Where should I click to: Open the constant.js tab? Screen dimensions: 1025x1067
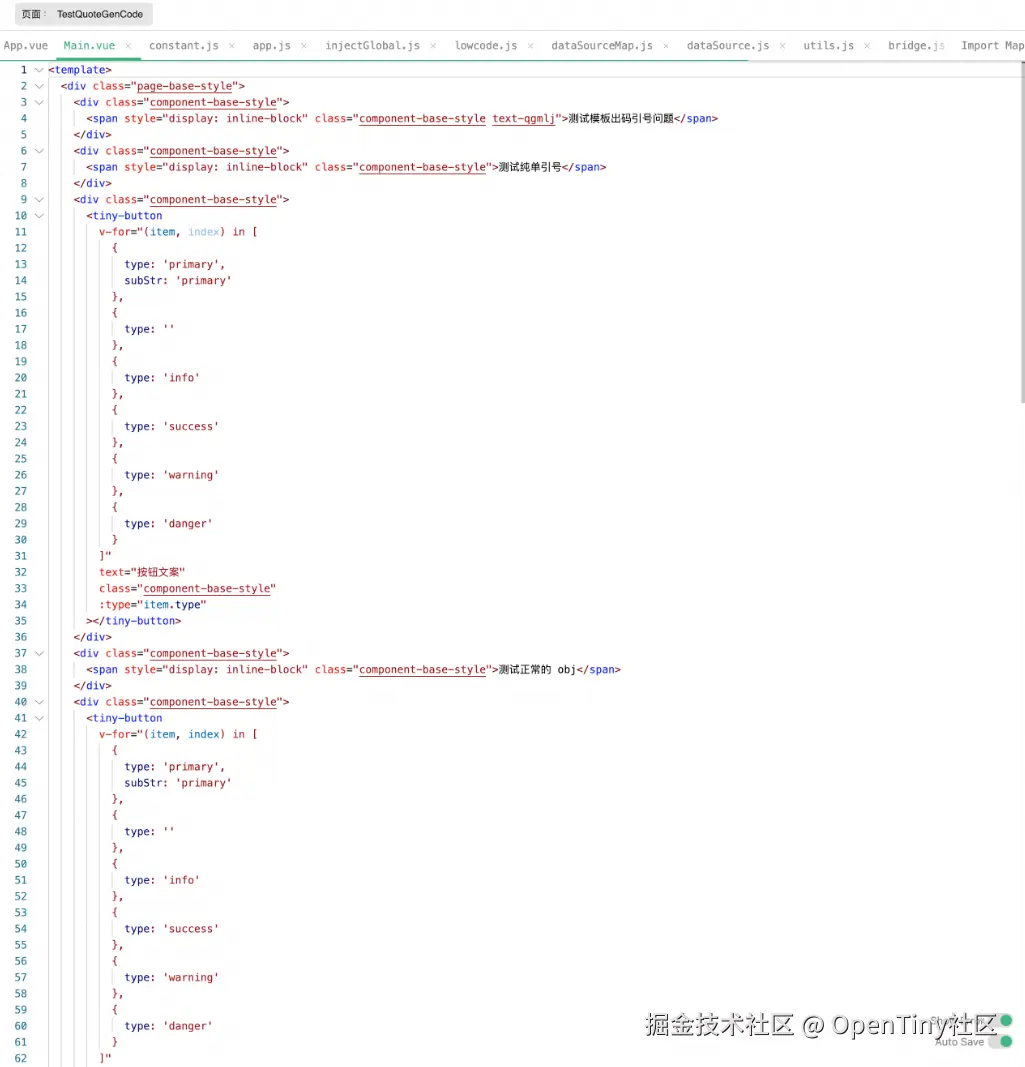(x=184, y=46)
